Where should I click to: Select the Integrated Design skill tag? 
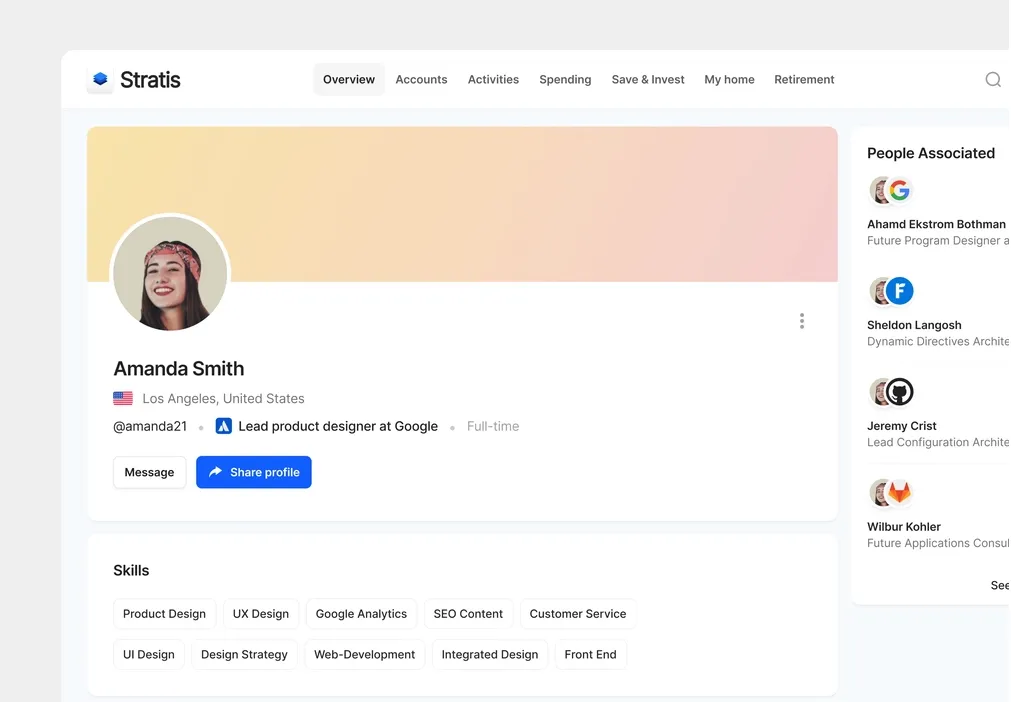click(x=489, y=654)
